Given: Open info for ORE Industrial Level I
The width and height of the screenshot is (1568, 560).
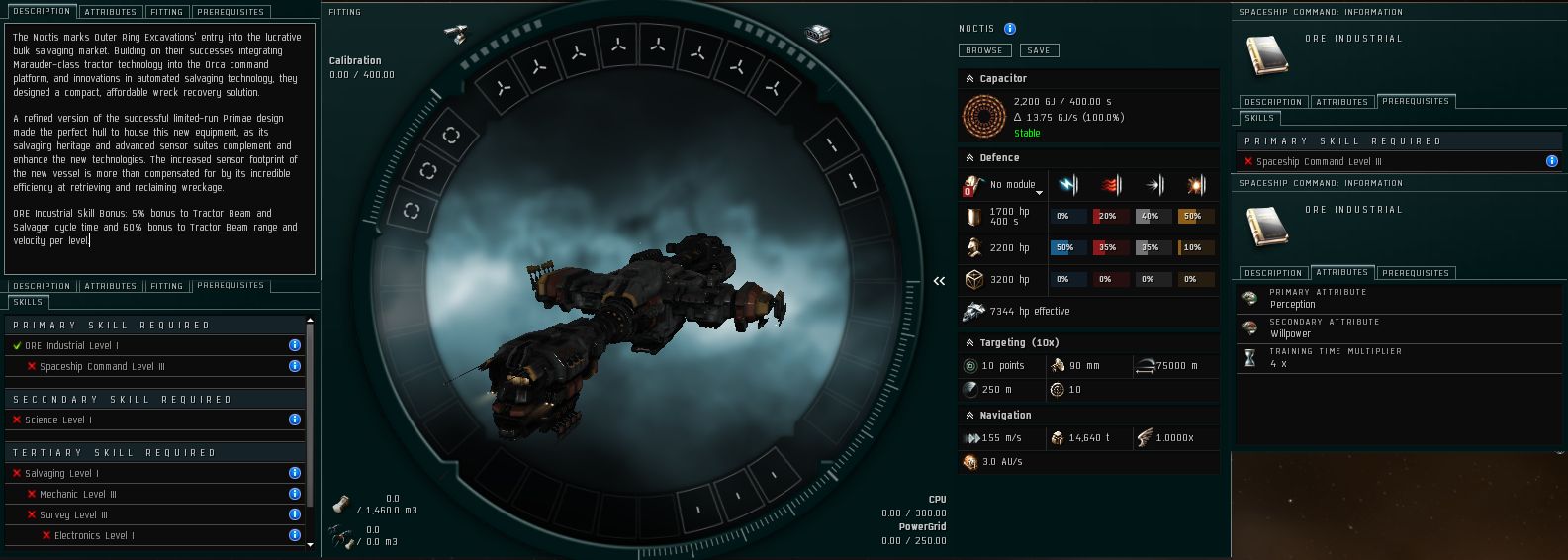Looking at the screenshot, I should click(x=295, y=345).
